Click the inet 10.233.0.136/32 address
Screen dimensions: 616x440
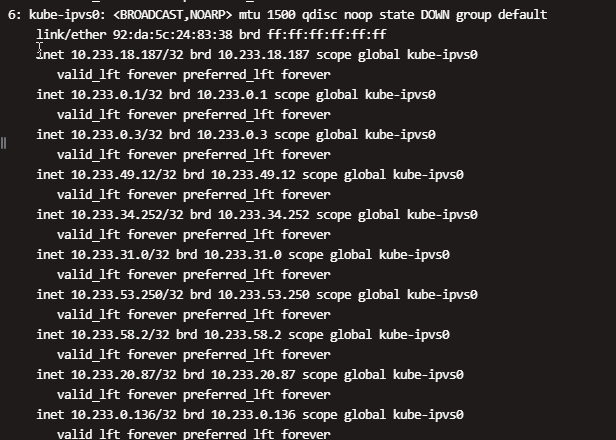(106, 414)
